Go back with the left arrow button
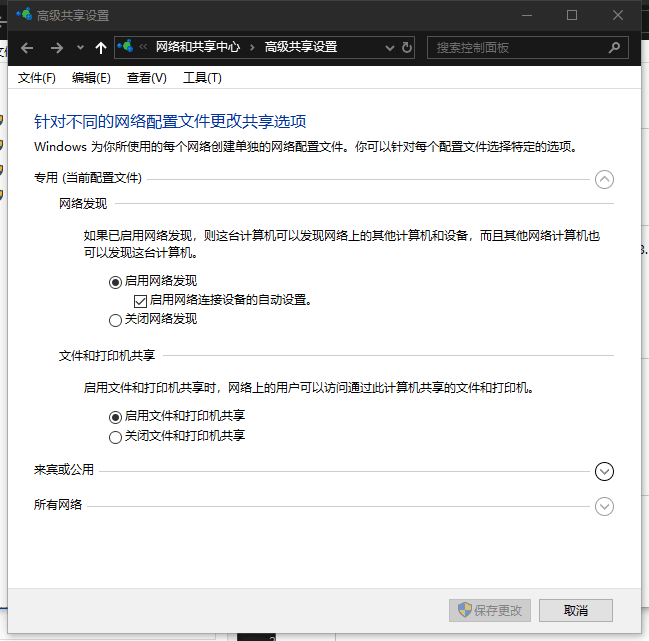Viewport: 649px width, 641px height. 27,48
